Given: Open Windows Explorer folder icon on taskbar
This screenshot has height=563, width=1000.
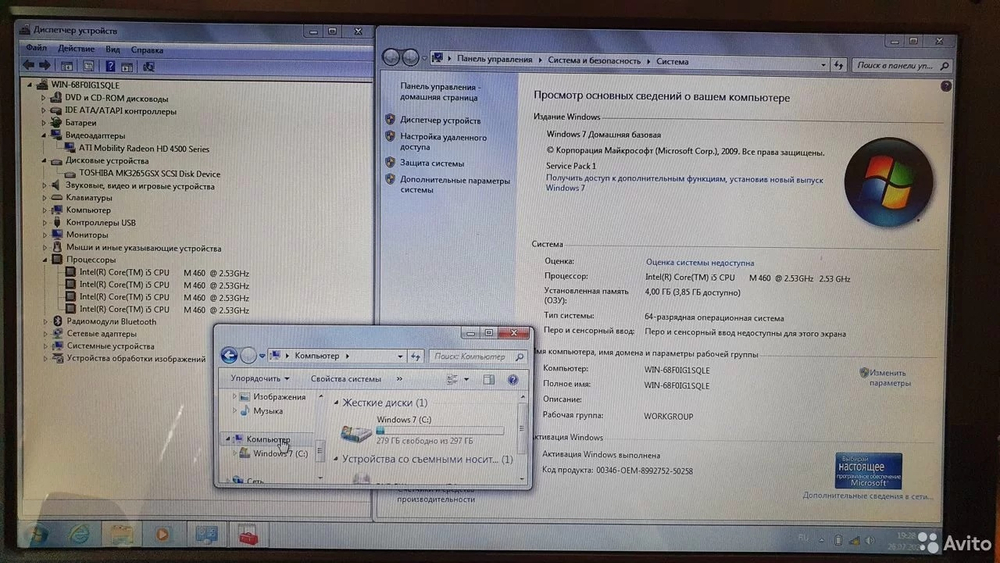Looking at the screenshot, I should 121,535.
